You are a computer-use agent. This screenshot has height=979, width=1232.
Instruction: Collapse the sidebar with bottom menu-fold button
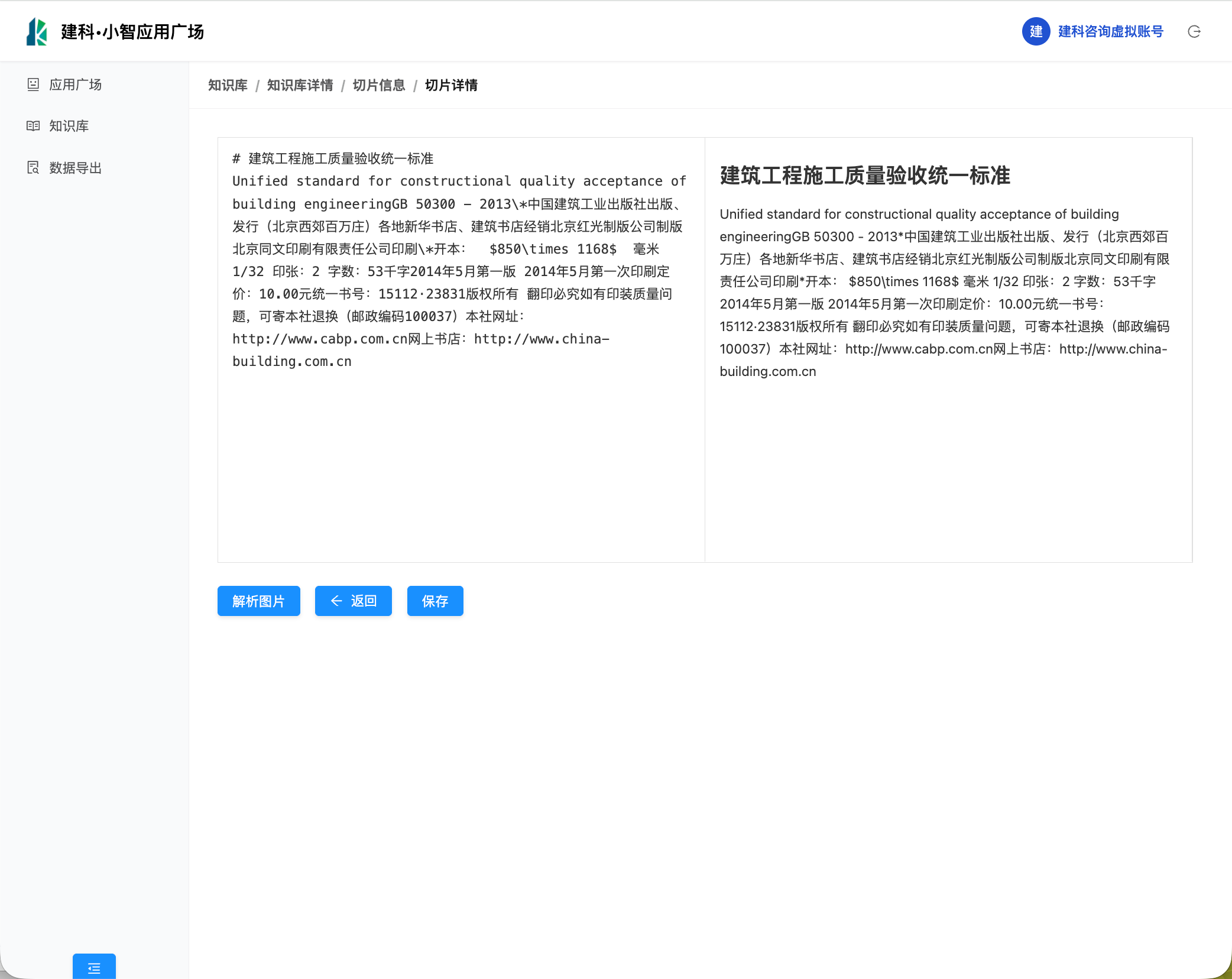[x=94, y=967]
